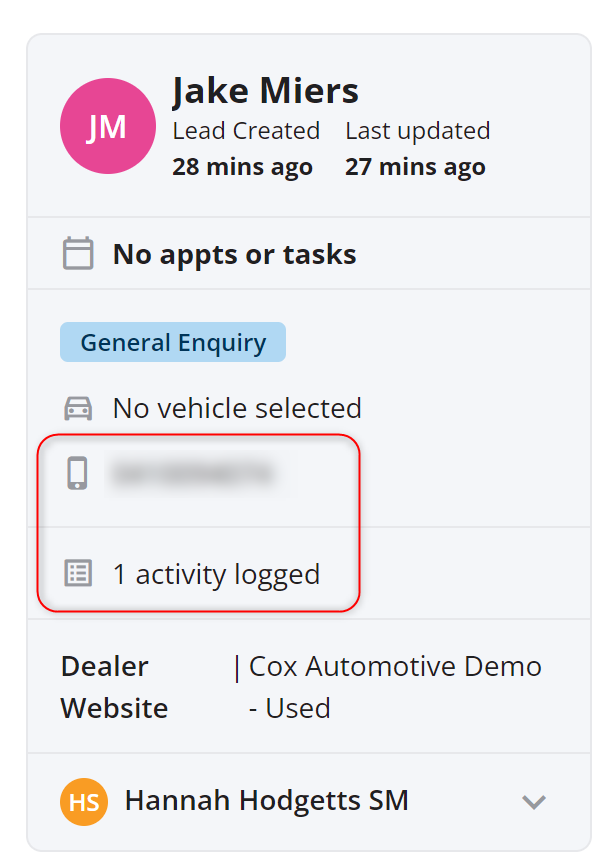This screenshot has height=866, width=610.
Task: Click the HS orange avatar badge
Action: [84, 801]
